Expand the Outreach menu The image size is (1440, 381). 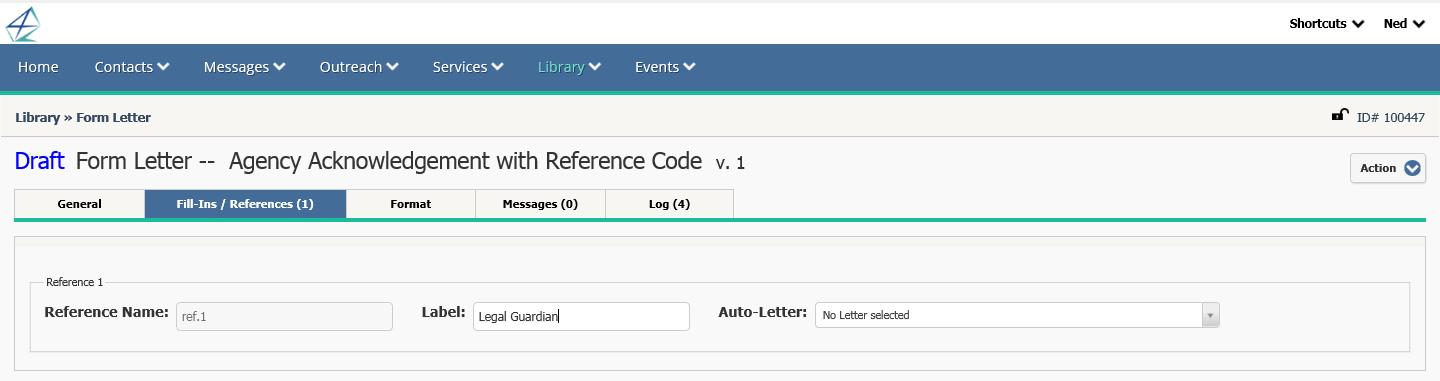[360, 67]
